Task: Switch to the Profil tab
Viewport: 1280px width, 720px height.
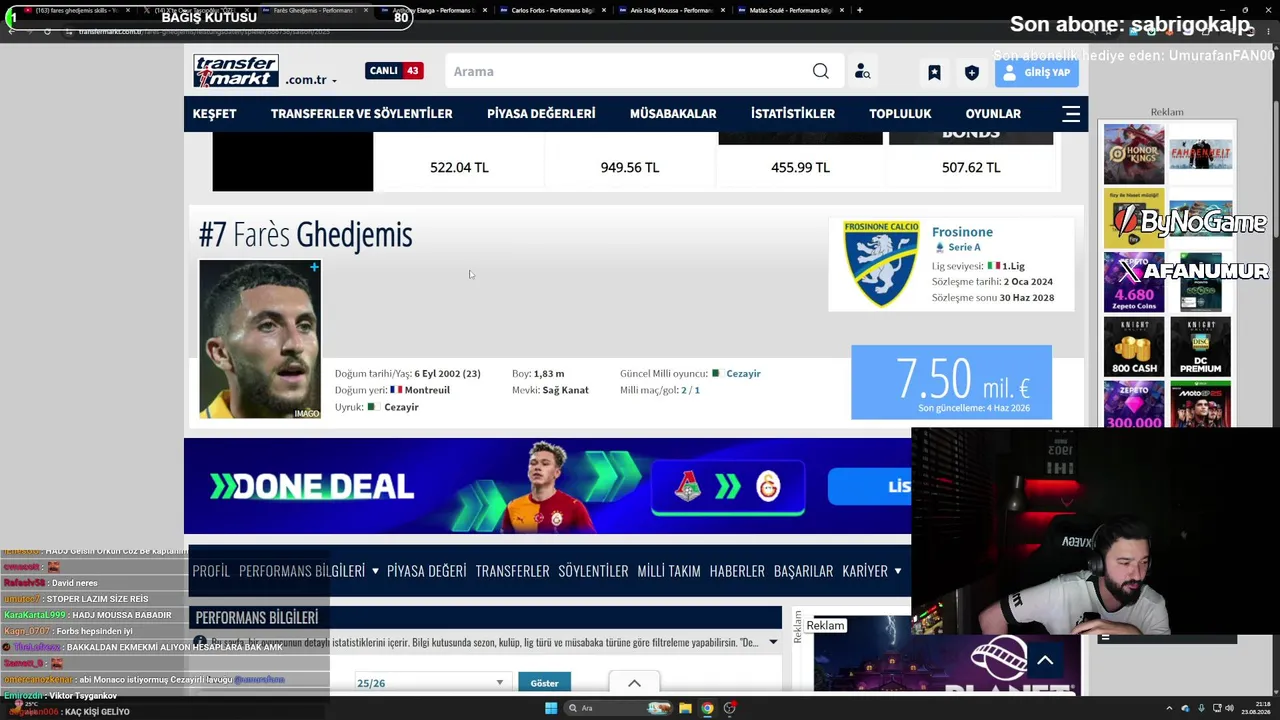Action: (x=211, y=571)
